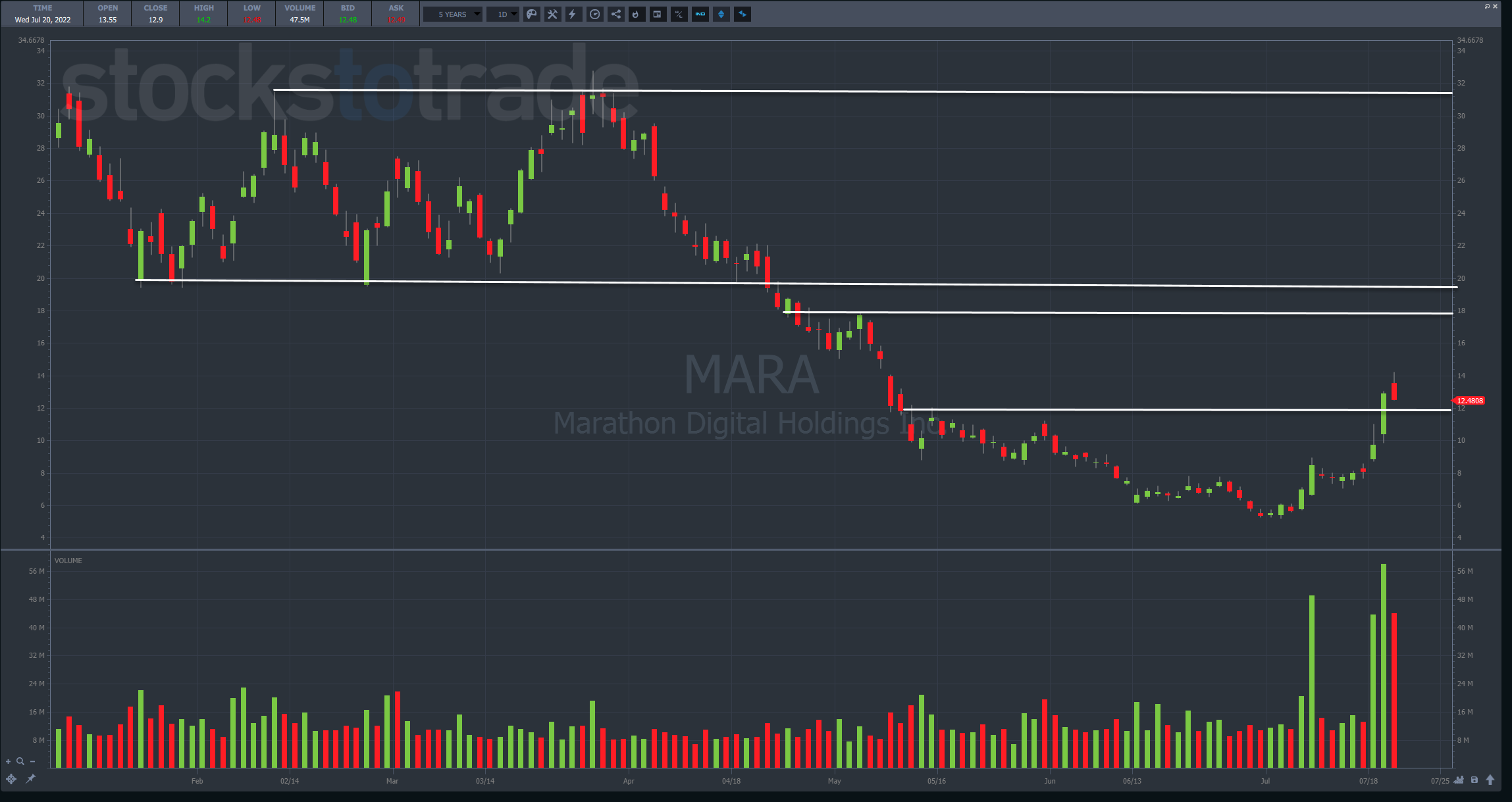Click the magnifier zoom reset icon
Screen dimensions: 1512x802
[20, 761]
